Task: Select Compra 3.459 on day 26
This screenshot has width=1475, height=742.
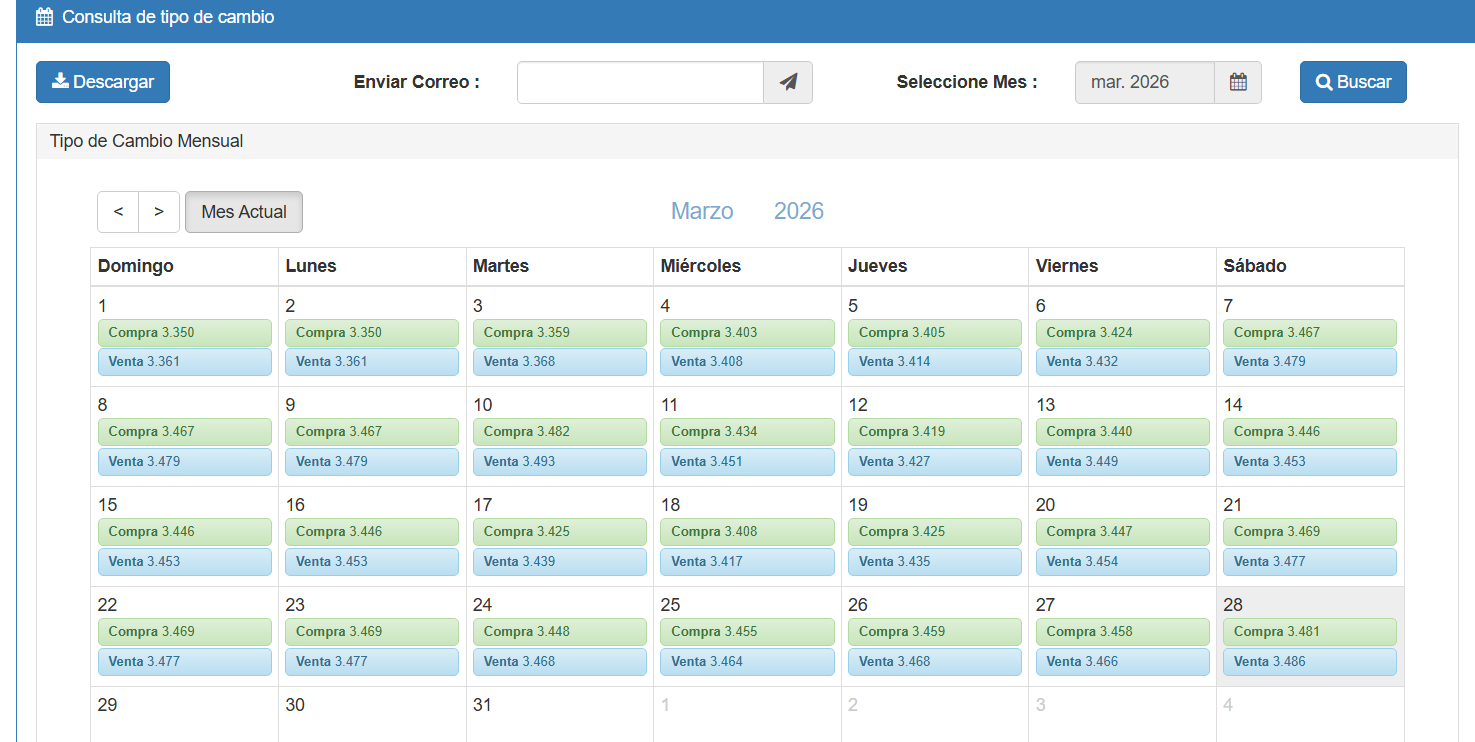Action: [935, 632]
